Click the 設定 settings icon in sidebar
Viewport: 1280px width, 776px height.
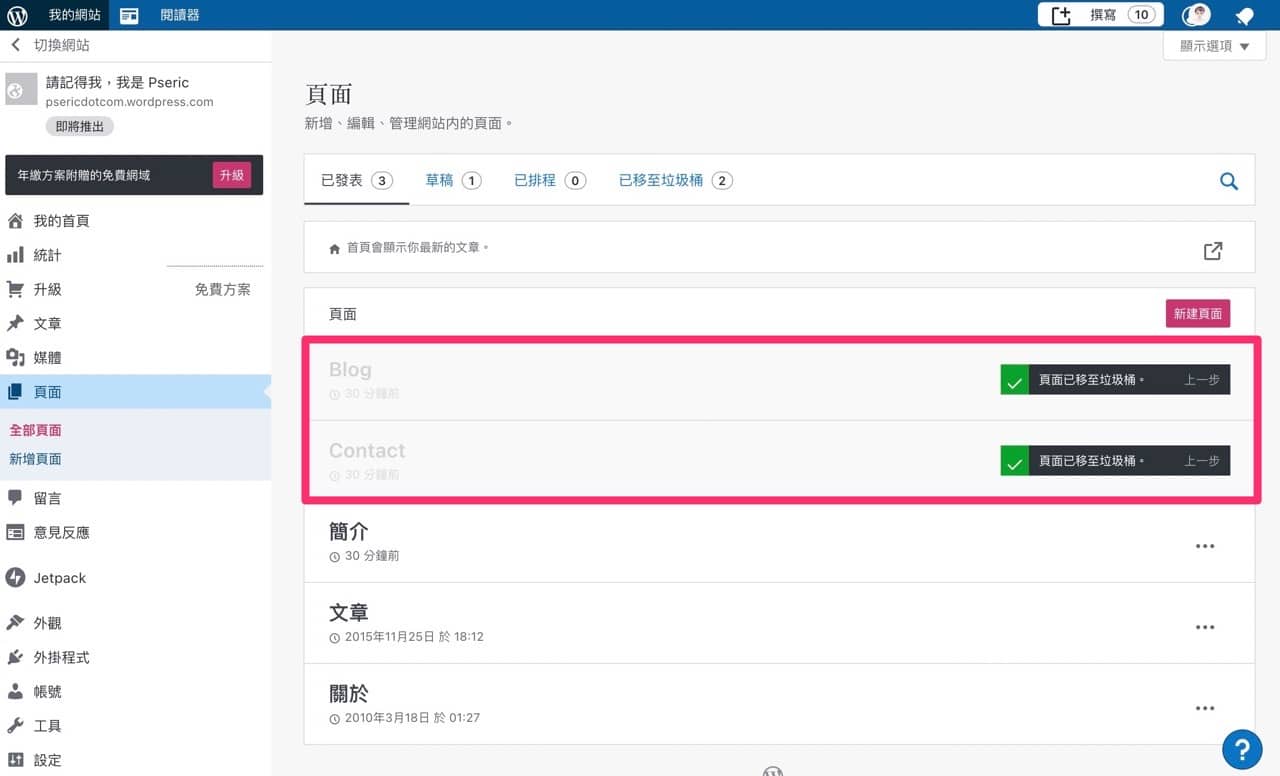click(15, 760)
